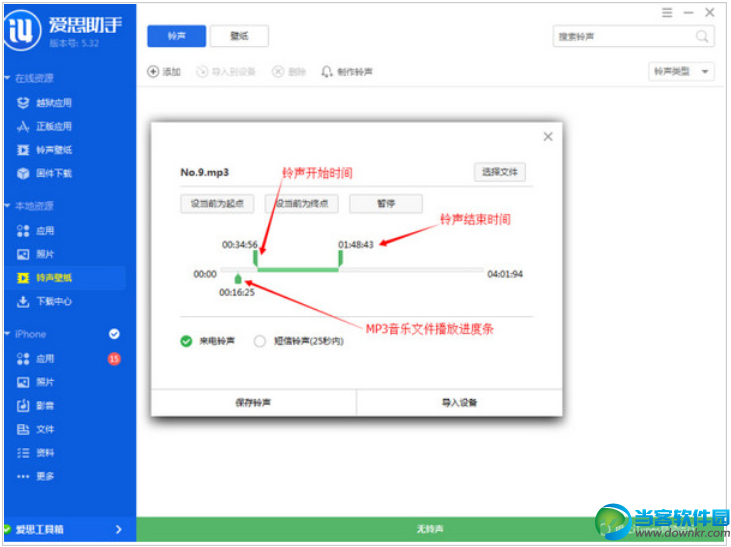Viewport: 731px width, 547px height.
Task: Click the 无铃声 green status bar
Action: [x=430, y=529]
